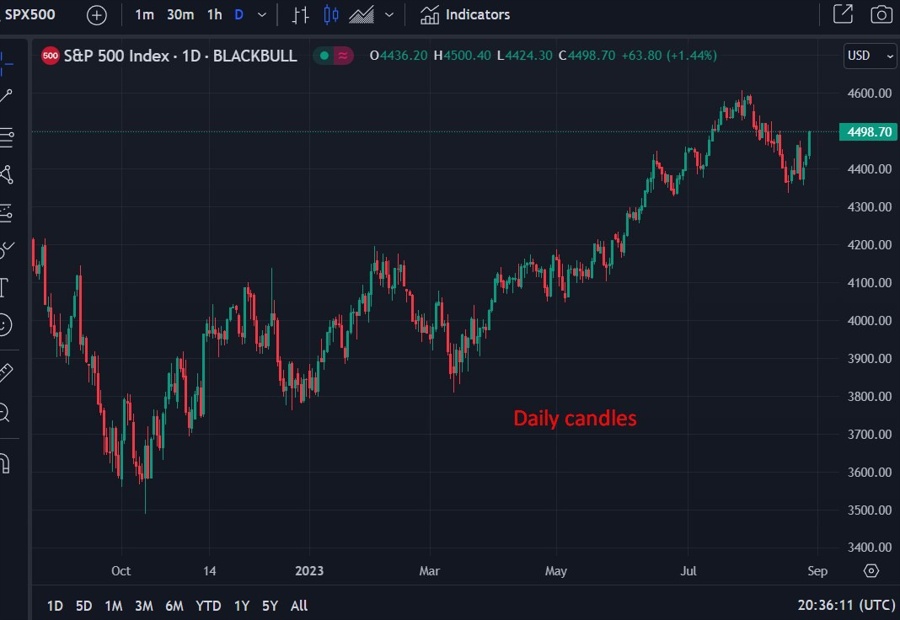The width and height of the screenshot is (900, 620).
Task: Set date range to All
Action: click(x=299, y=606)
